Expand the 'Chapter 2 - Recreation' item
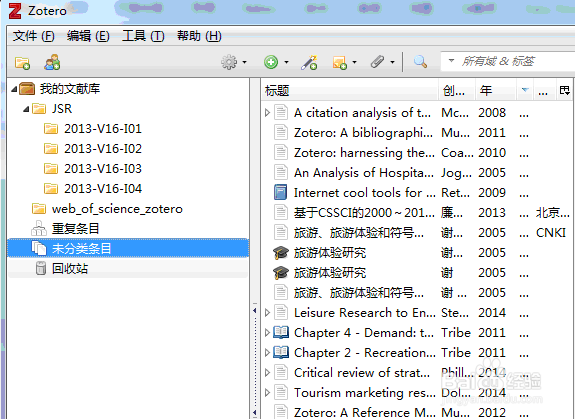This screenshot has height=419, width=575. click(x=267, y=353)
